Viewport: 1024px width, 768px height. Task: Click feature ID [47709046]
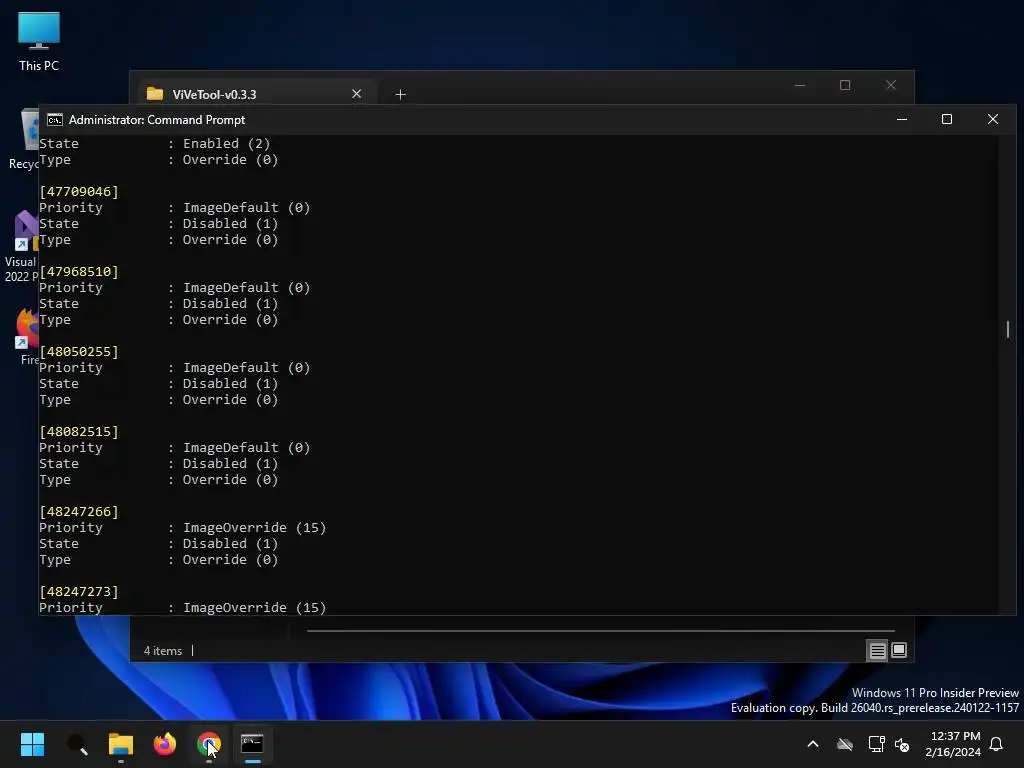[x=79, y=191]
